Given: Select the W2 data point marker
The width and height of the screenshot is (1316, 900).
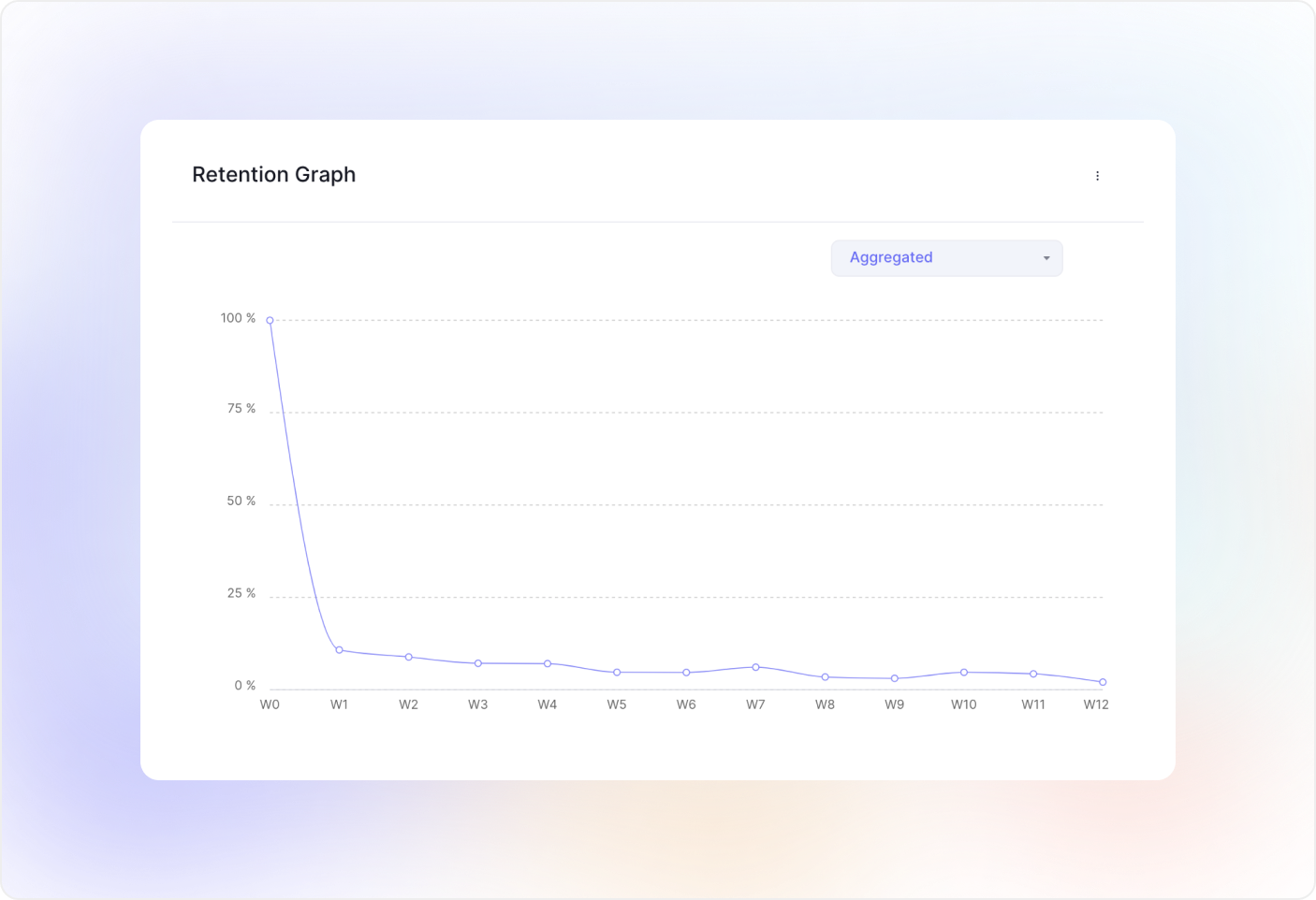Looking at the screenshot, I should [x=408, y=657].
